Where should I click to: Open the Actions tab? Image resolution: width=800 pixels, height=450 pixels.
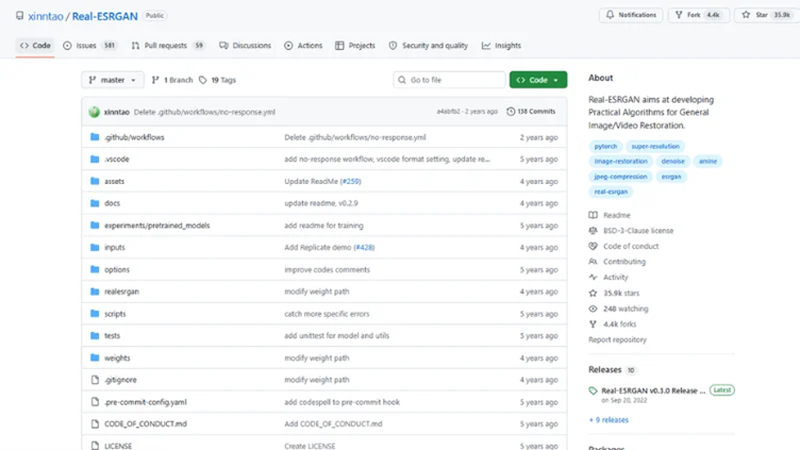point(303,45)
